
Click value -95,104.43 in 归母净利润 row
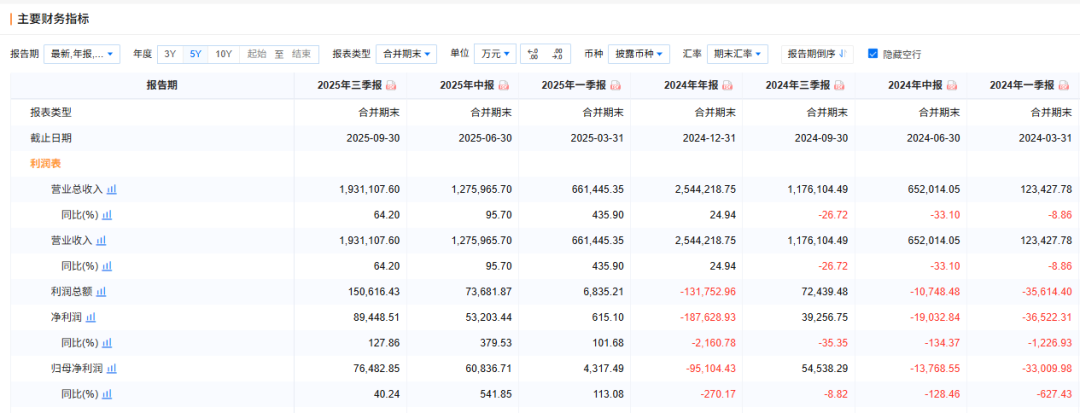point(709,368)
